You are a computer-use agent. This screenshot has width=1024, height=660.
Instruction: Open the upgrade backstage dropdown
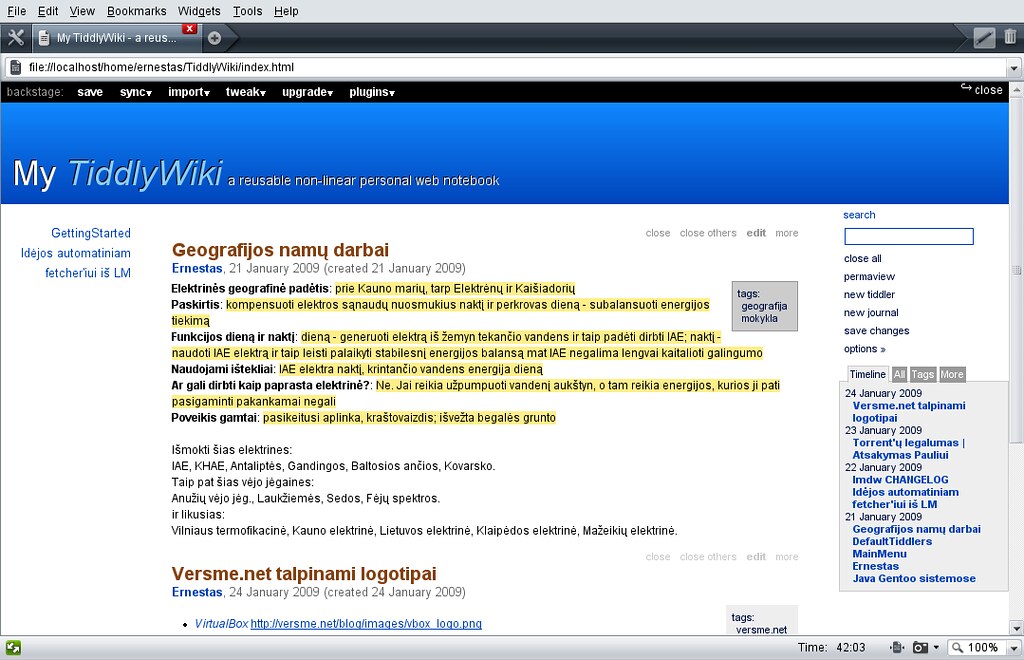point(308,92)
